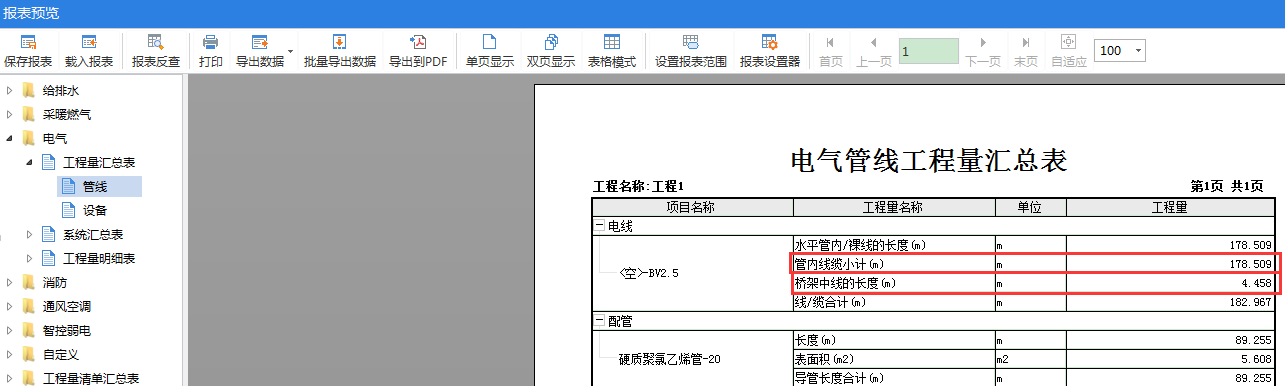
Task: Collapse the 电线 group in report
Action: click(600, 226)
